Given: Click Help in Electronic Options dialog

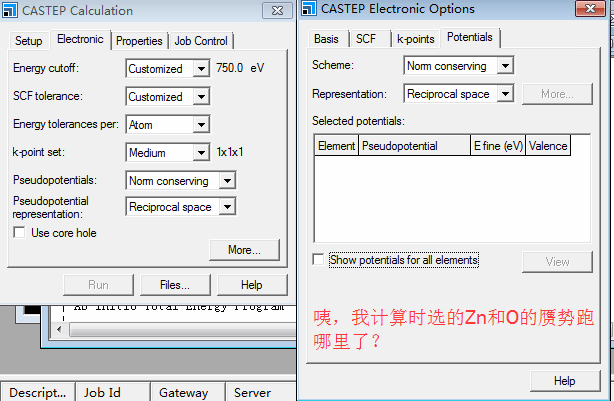Looking at the screenshot, I should click(x=565, y=381).
